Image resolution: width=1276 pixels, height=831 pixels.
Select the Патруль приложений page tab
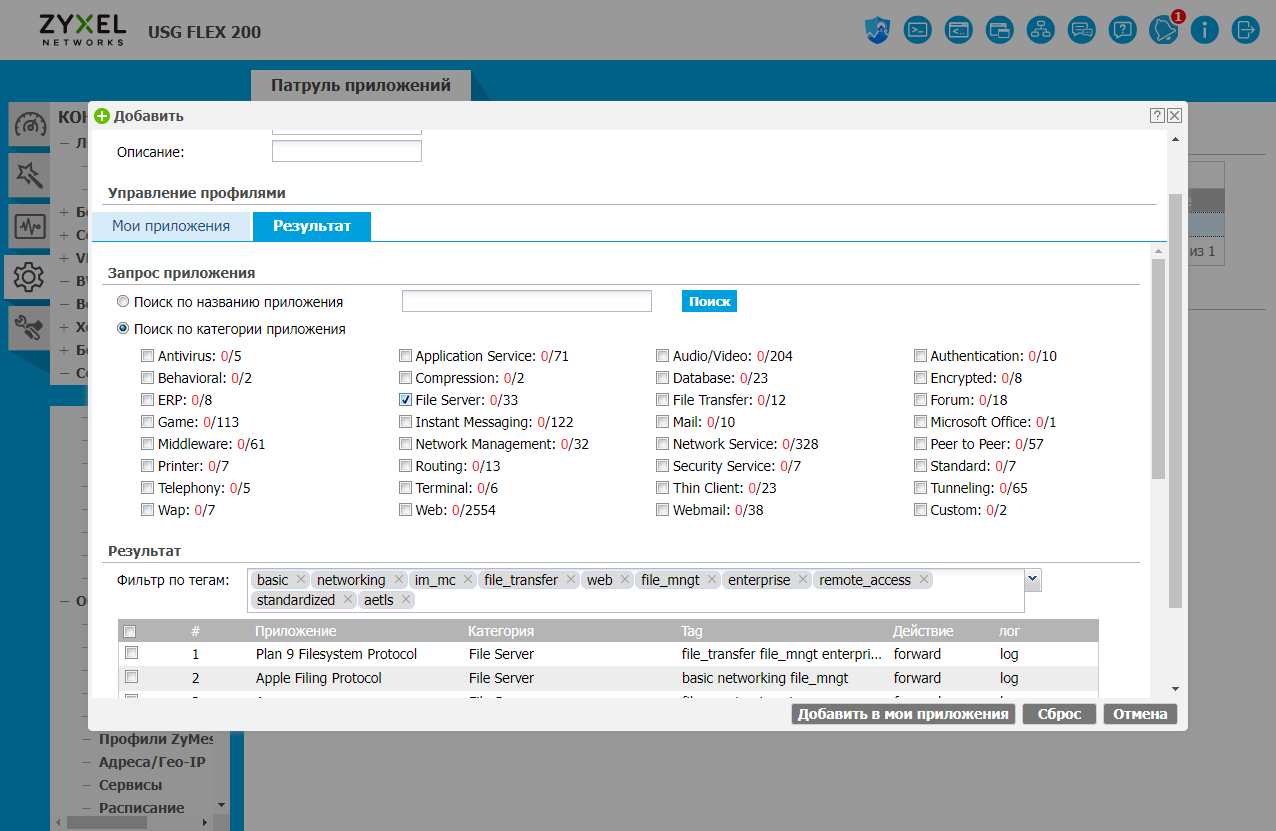click(360, 86)
